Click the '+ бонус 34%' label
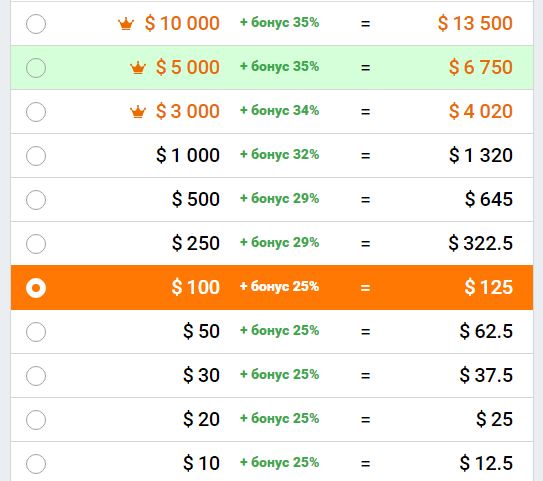The height and width of the screenshot is (481, 543). click(x=279, y=110)
